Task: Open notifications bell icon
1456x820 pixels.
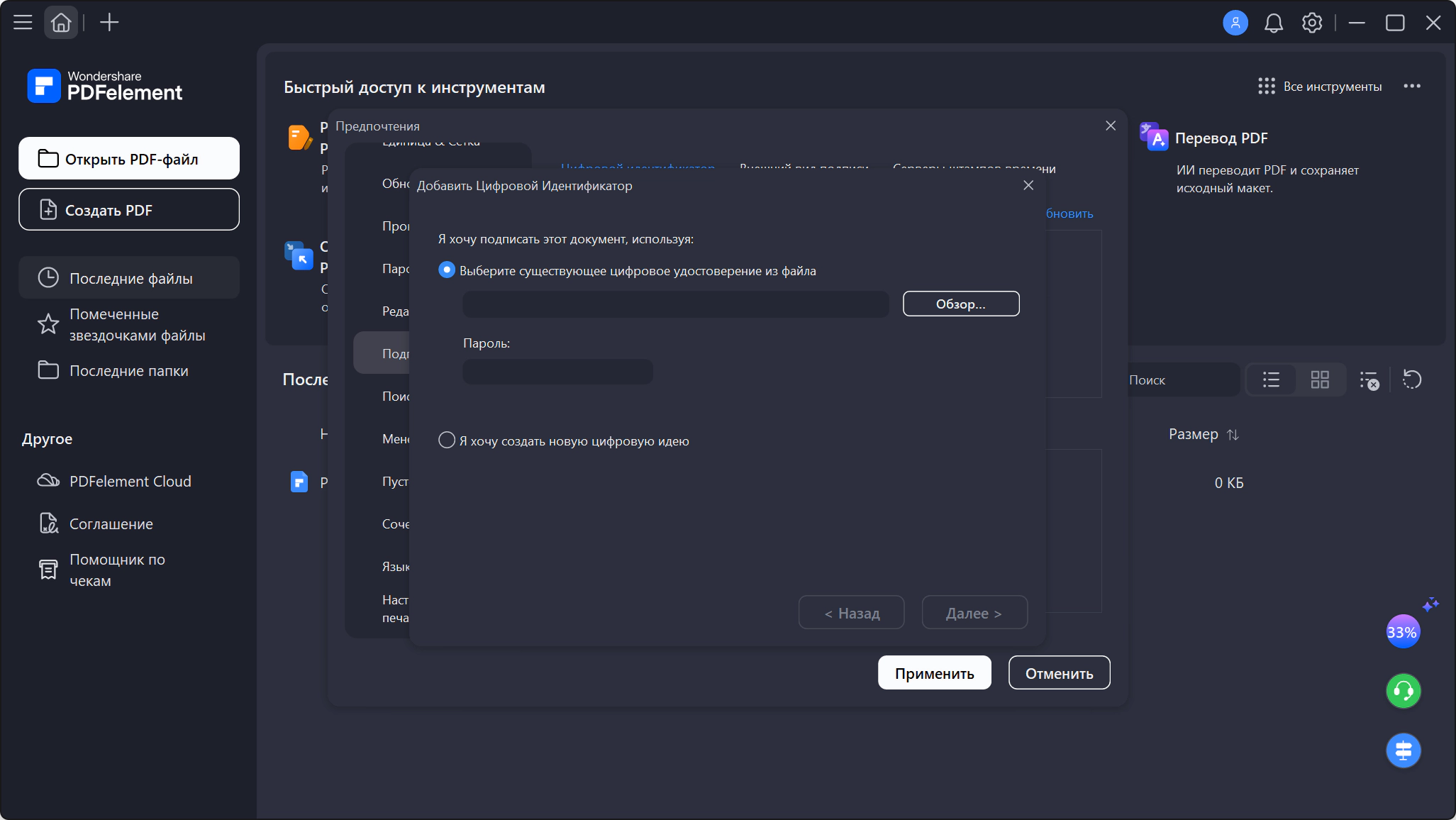Action: [1274, 23]
